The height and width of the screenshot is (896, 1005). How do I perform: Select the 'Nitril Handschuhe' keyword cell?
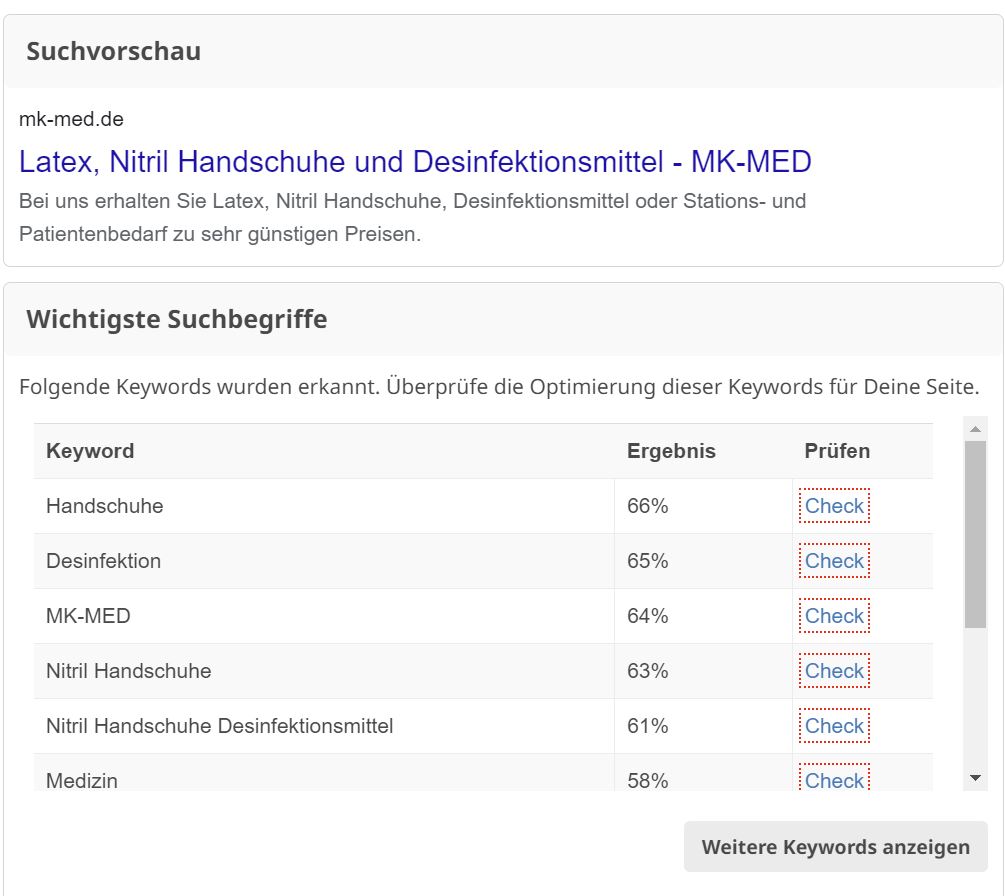tap(324, 671)
